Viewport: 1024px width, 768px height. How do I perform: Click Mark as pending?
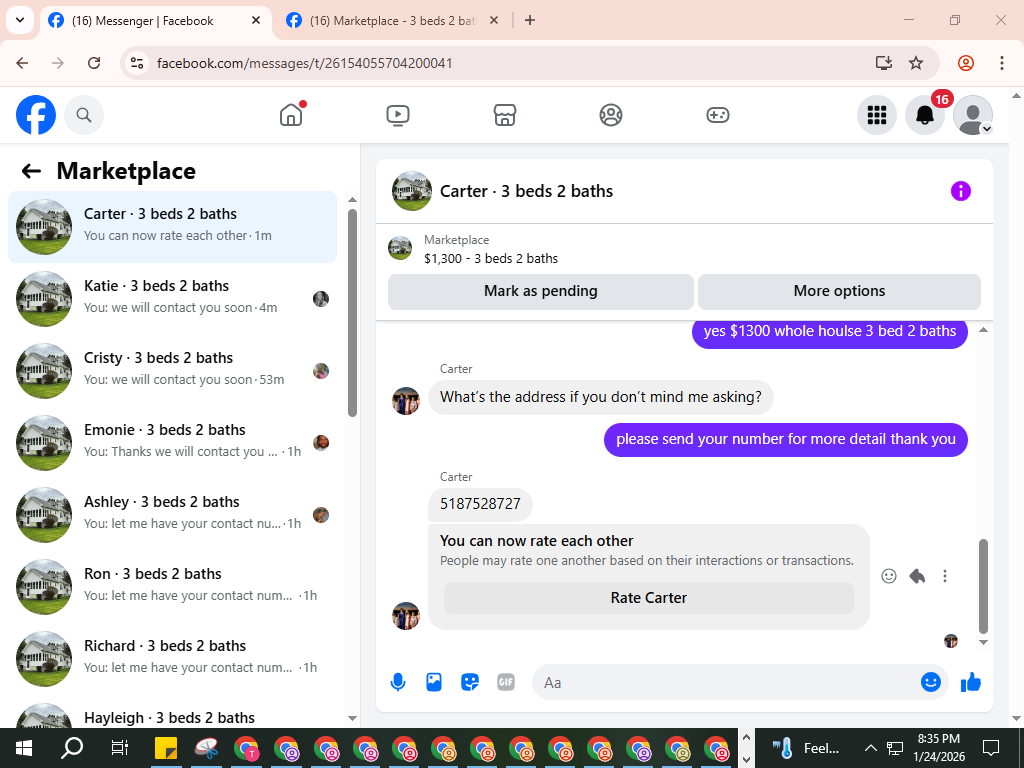[541, 291]
